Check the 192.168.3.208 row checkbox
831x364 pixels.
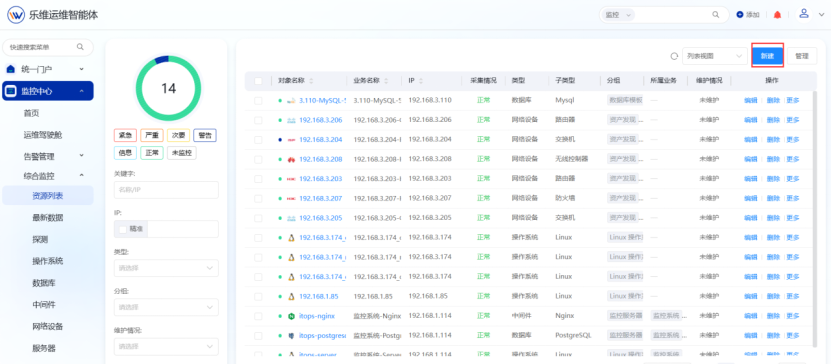tap(258, 159)
